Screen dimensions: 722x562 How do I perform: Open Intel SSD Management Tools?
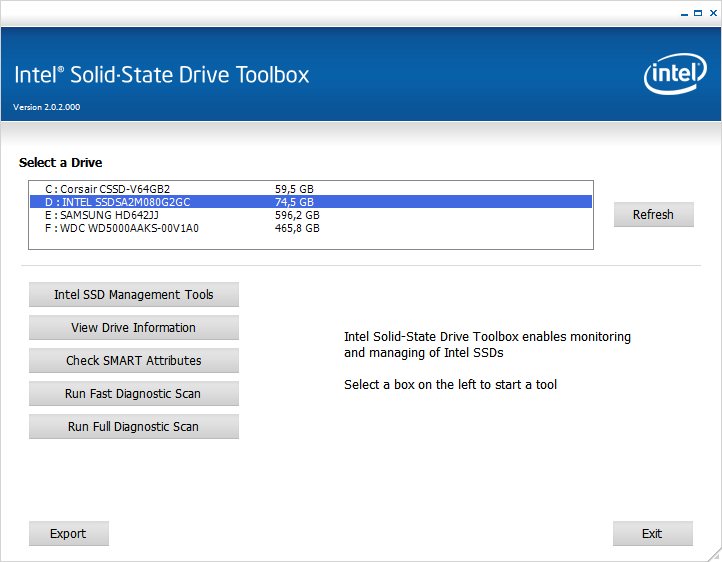coord(134,295)
